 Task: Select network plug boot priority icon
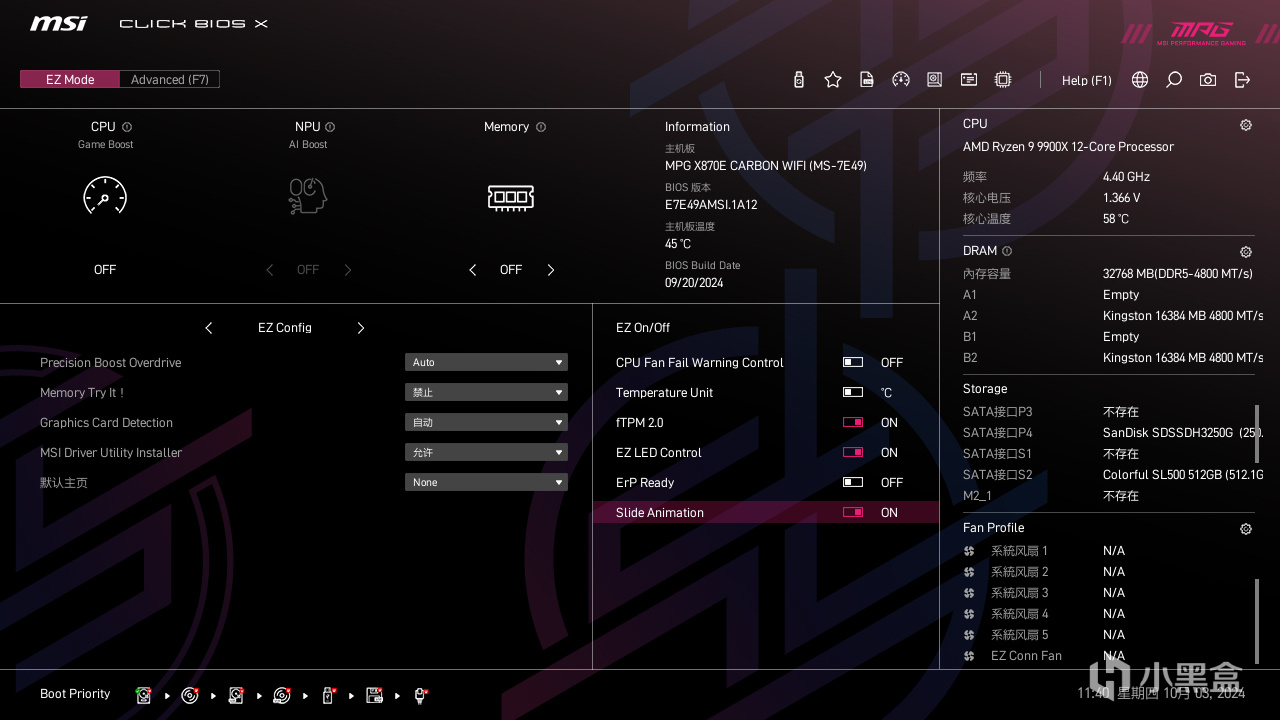pos(420,695)
